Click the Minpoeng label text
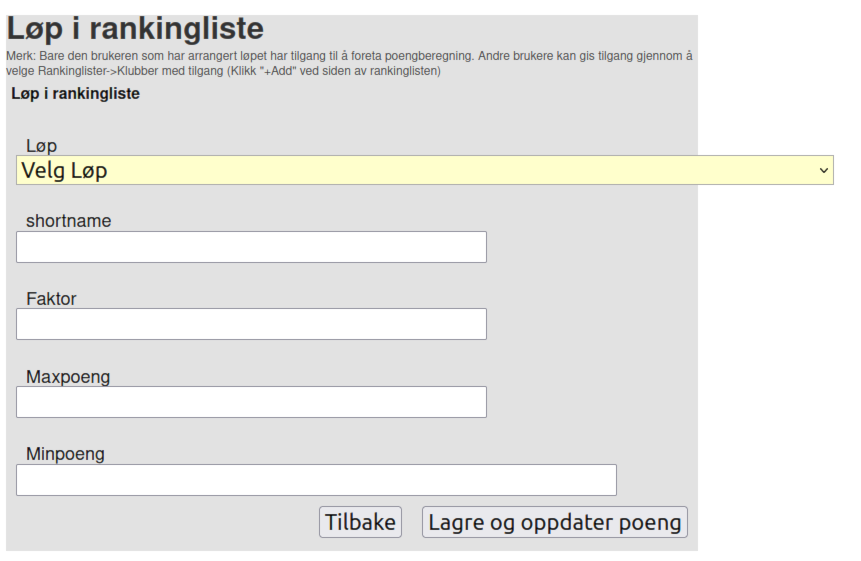The image size is (861, 561). click(x=65, y=454)
